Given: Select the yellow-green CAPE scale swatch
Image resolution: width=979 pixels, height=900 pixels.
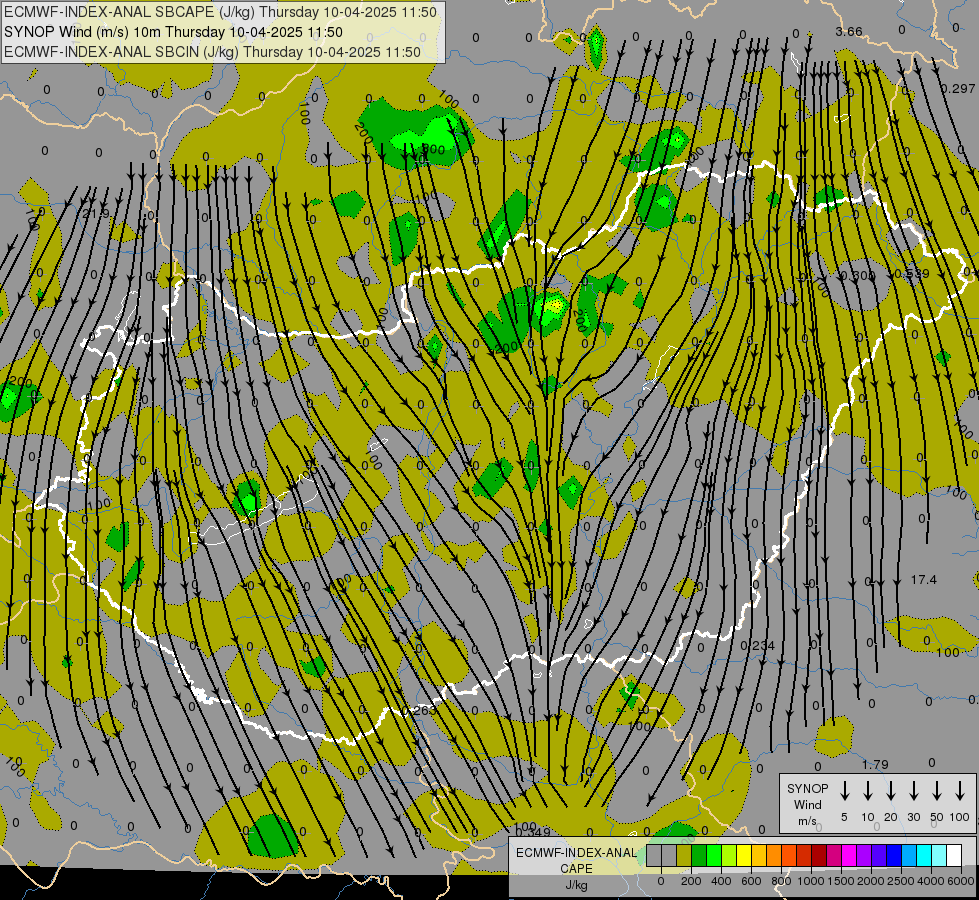Looking at the screenshot, I should pos(729,855).
